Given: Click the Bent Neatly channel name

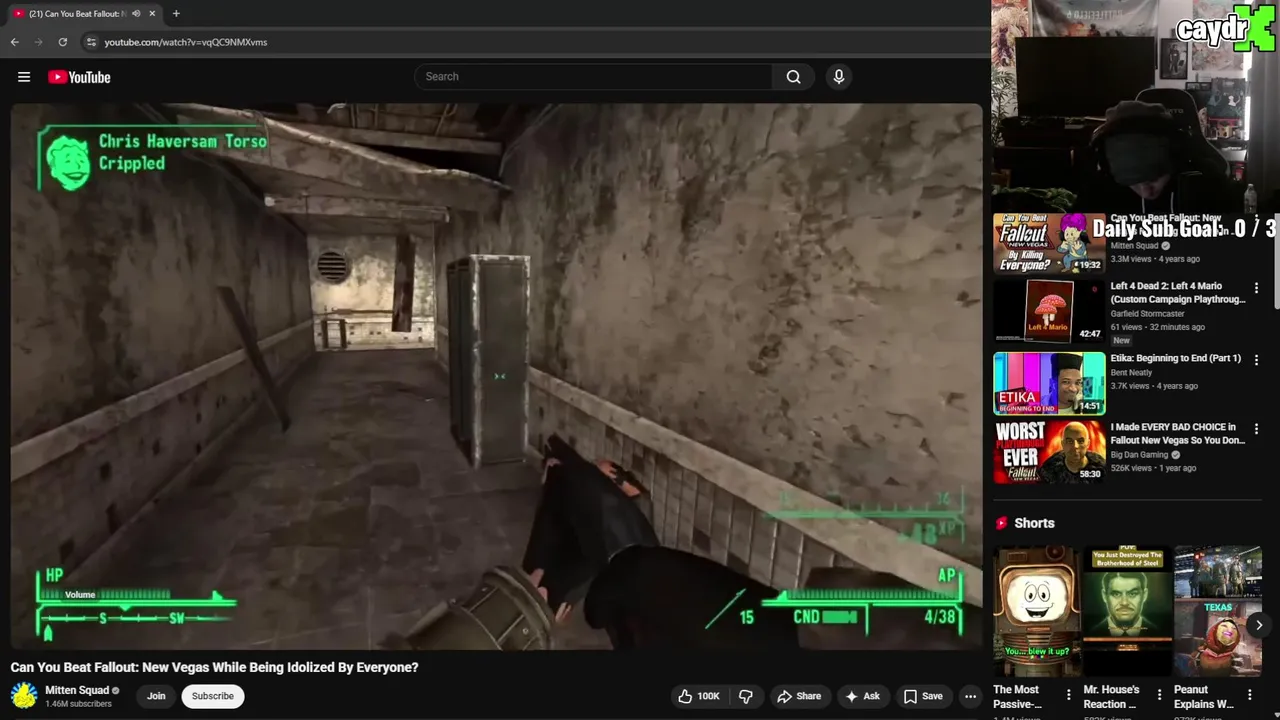Looking at the screenshot, I should click(1131, 373).
